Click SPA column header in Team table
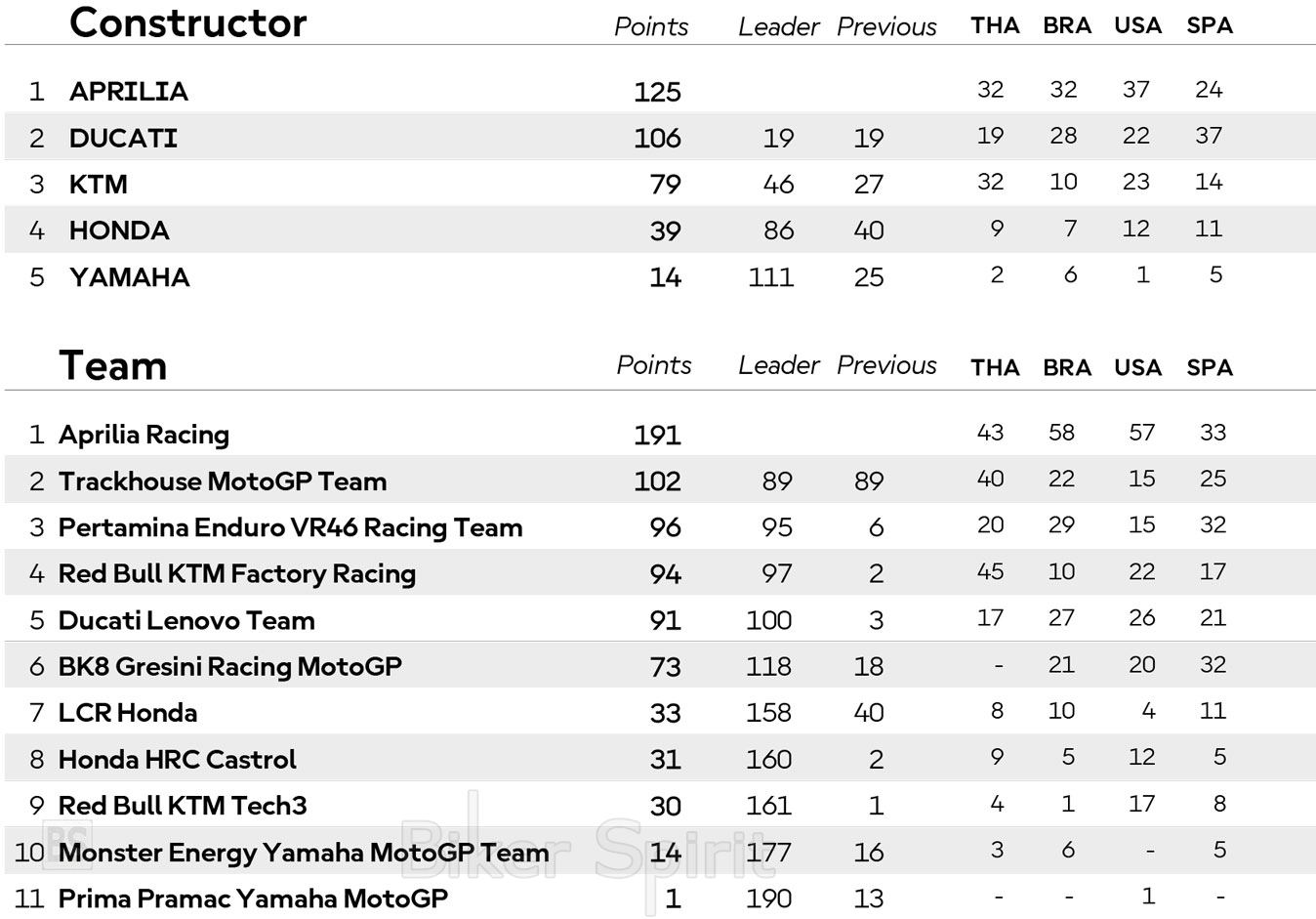This screenshot has height=919, width=1316. coord(1210,368)
